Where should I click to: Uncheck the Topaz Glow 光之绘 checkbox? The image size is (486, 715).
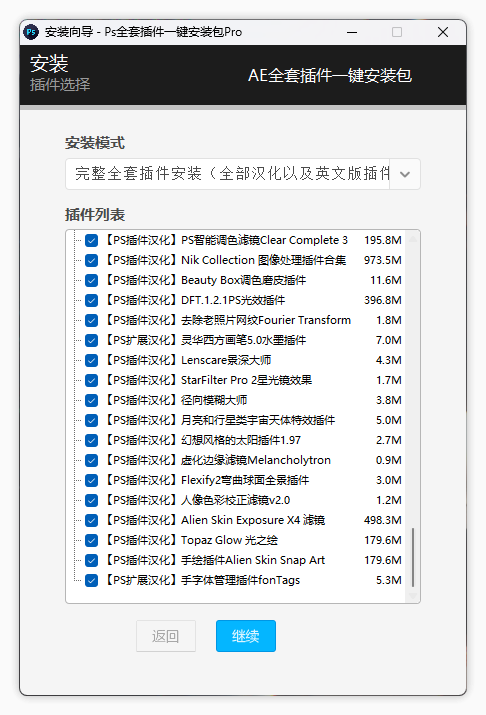[92, 541]
